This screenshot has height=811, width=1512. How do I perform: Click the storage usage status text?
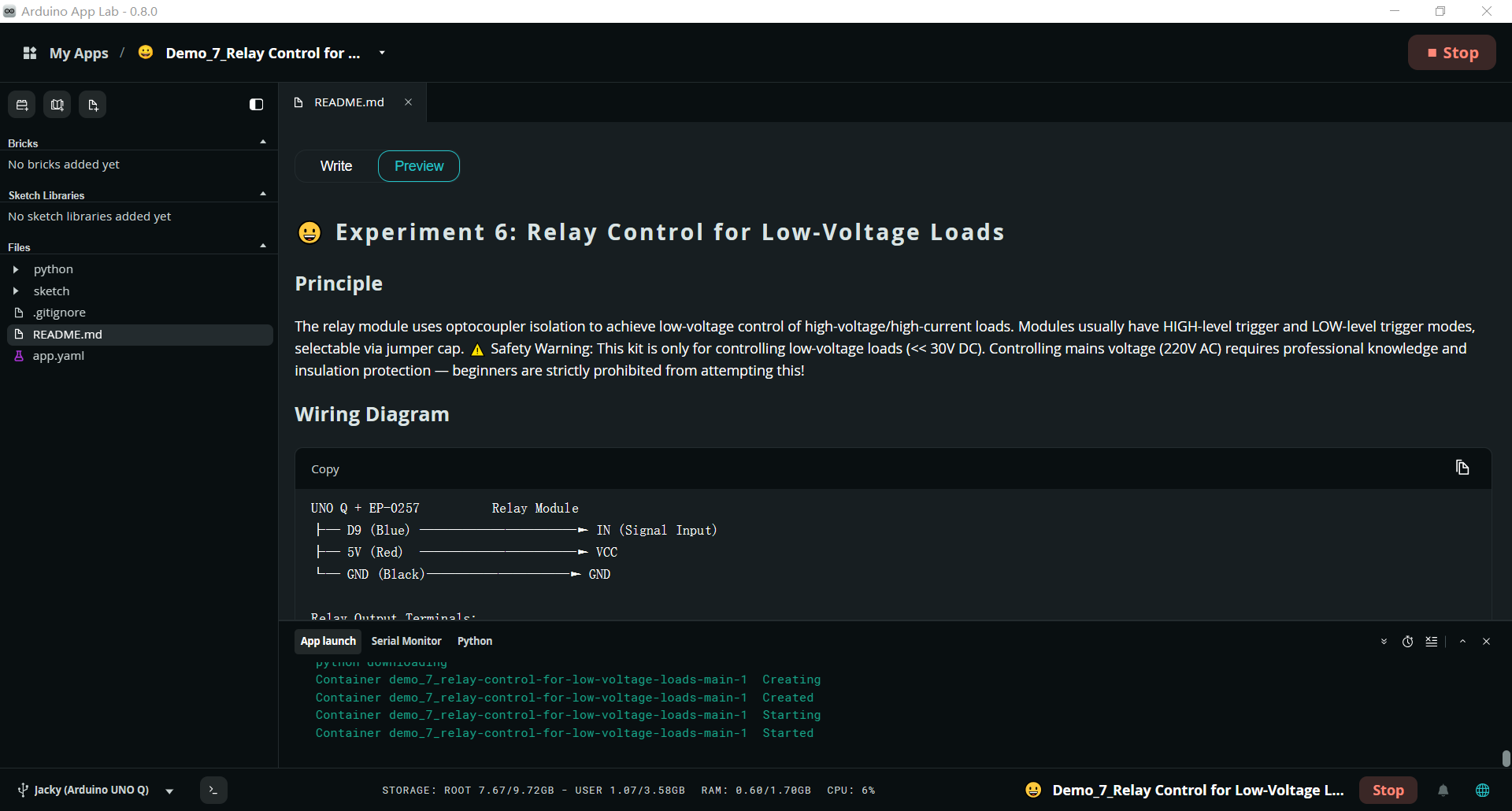[533, 791]
